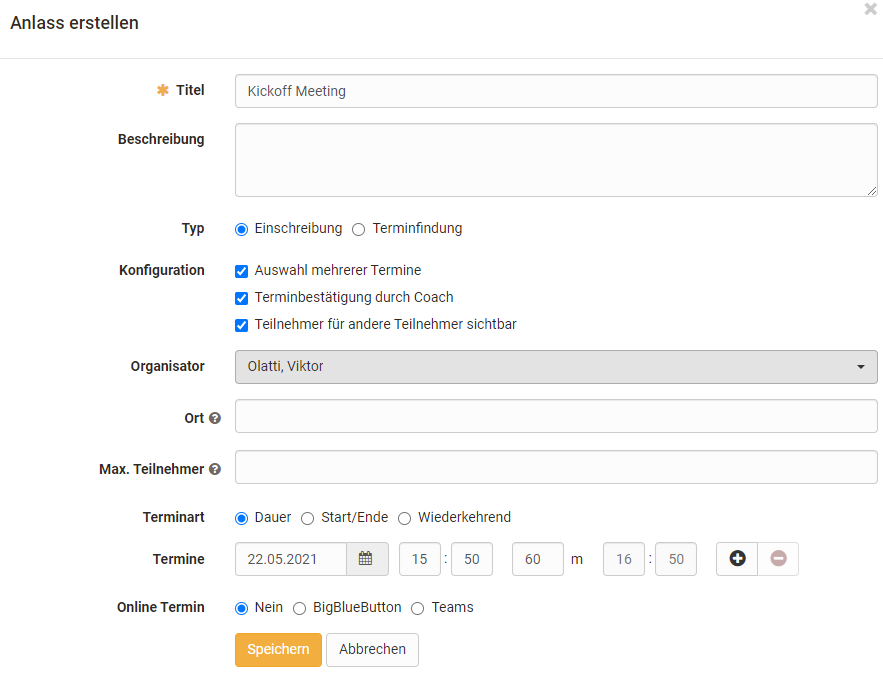Image resolution: width=883 pixels, height=696 pixels.
Task: Click the Abbrechen button
Action: 372,649
